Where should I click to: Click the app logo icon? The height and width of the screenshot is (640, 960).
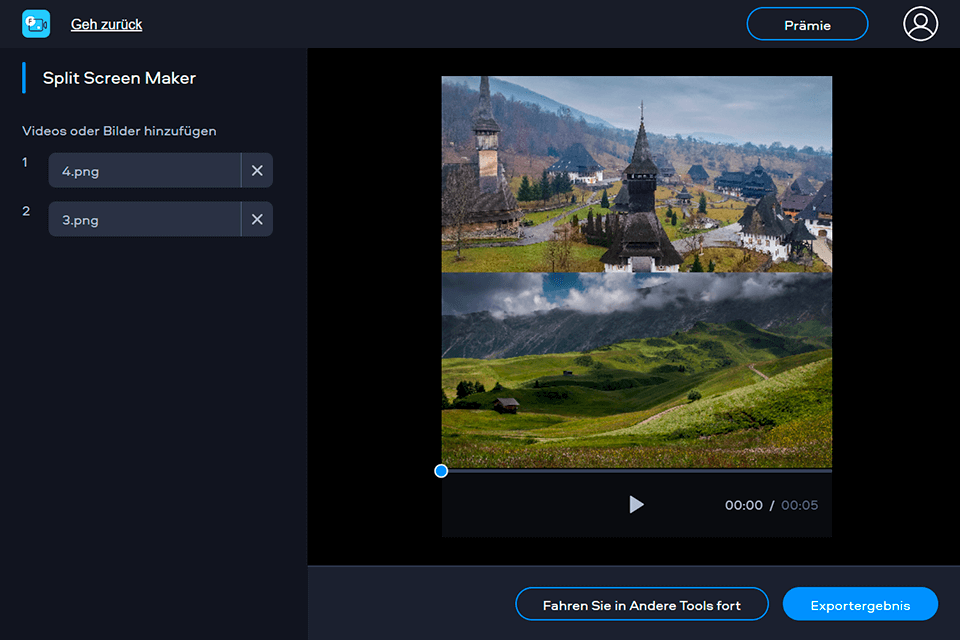point(36,23)
